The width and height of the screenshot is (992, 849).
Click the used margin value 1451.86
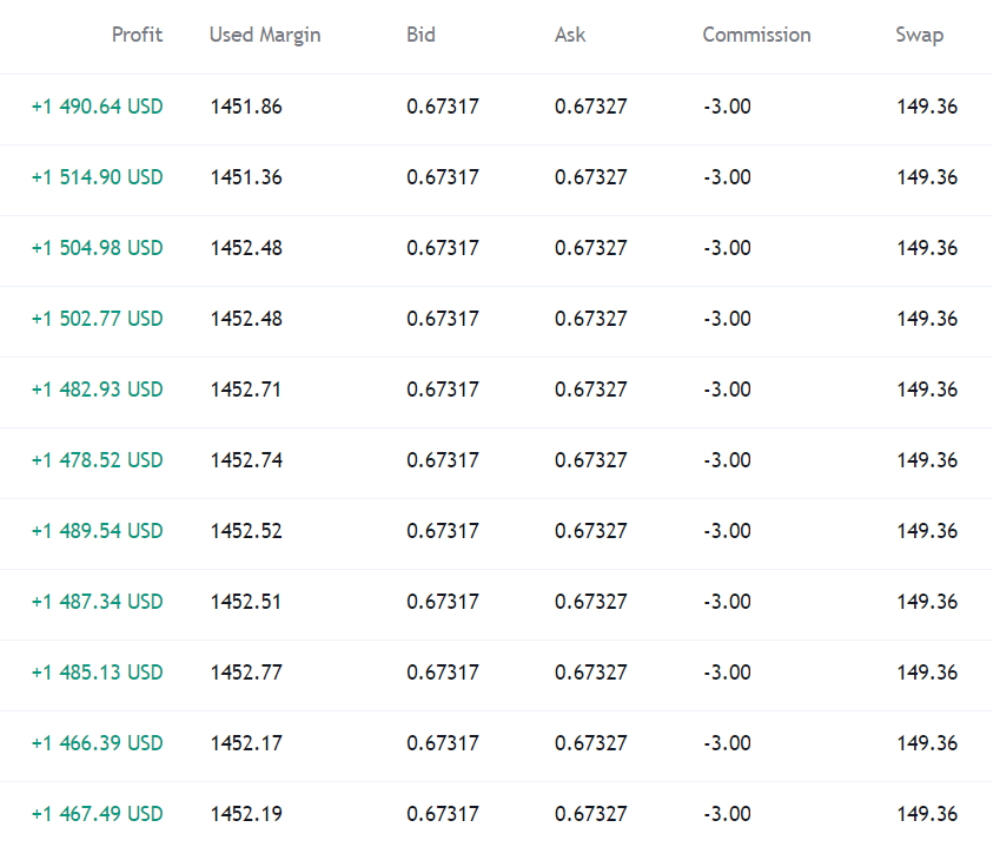click(246, 106)
